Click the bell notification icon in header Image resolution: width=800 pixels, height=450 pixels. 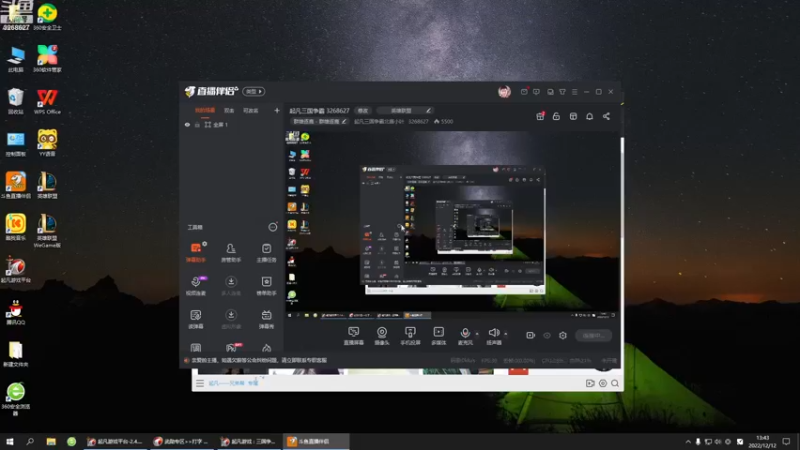(x=589, y=116)
